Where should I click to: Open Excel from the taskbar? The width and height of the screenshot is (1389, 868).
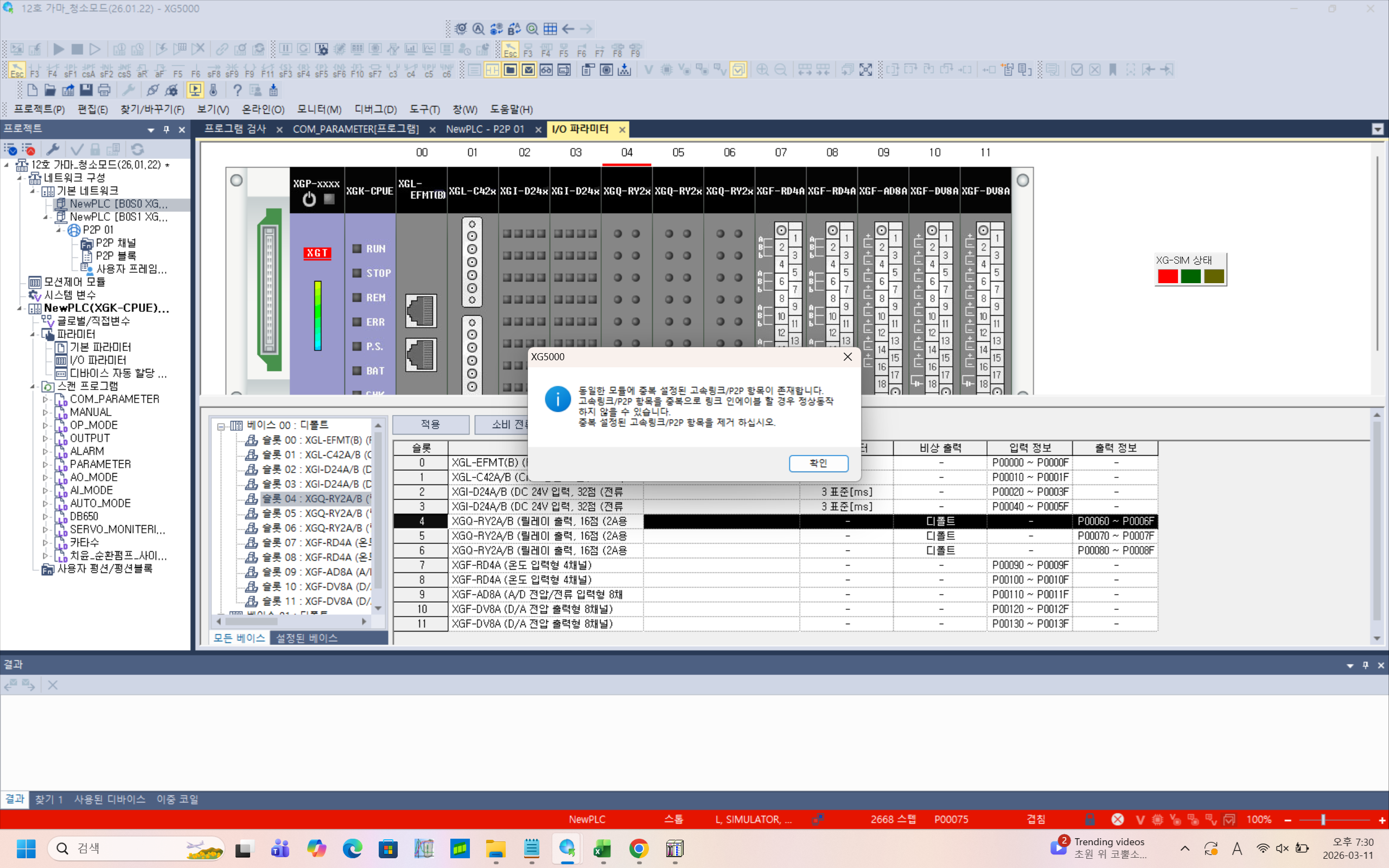pos(603,848)
